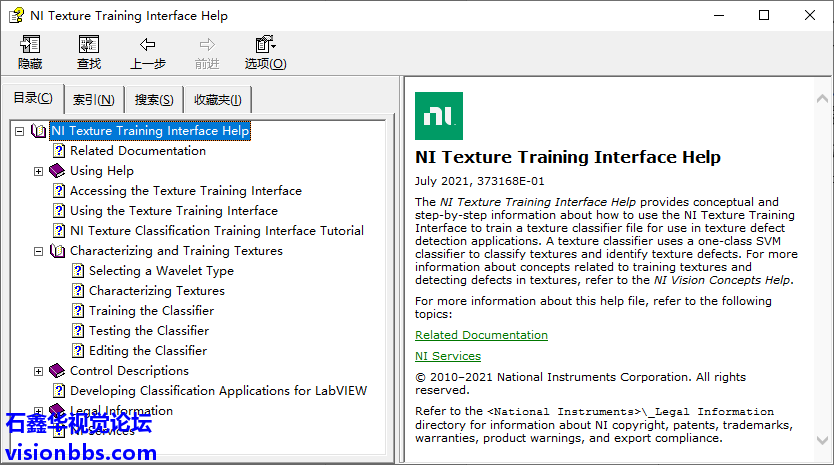Viewport: 834px width, 465px height.
Task: Click the Back (上一步) arrow icon
Action: [x=148, y=45]
